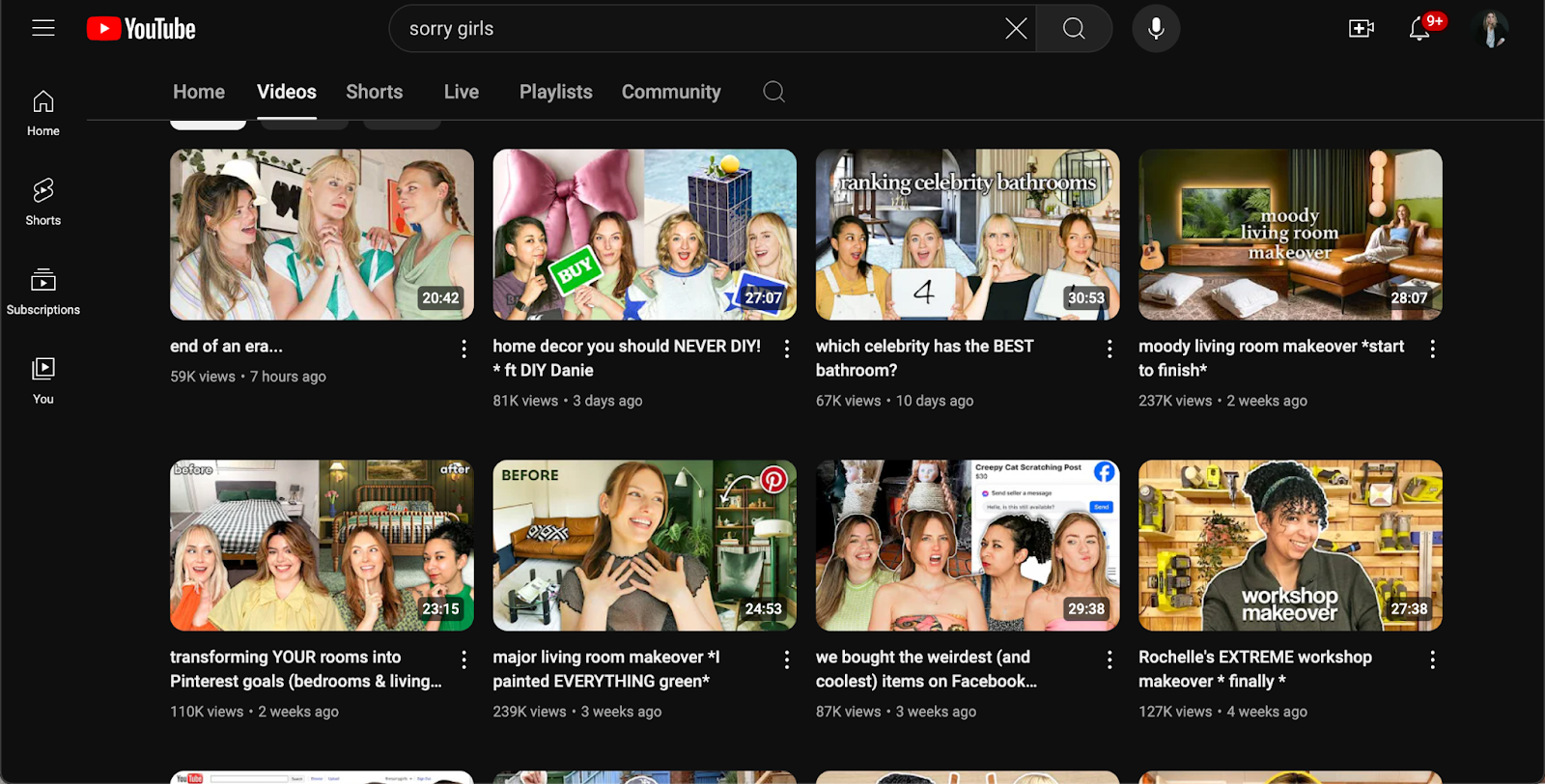
Task: Click the search magnifier button
Action: pyautogui.click(x=1074, y=29)
